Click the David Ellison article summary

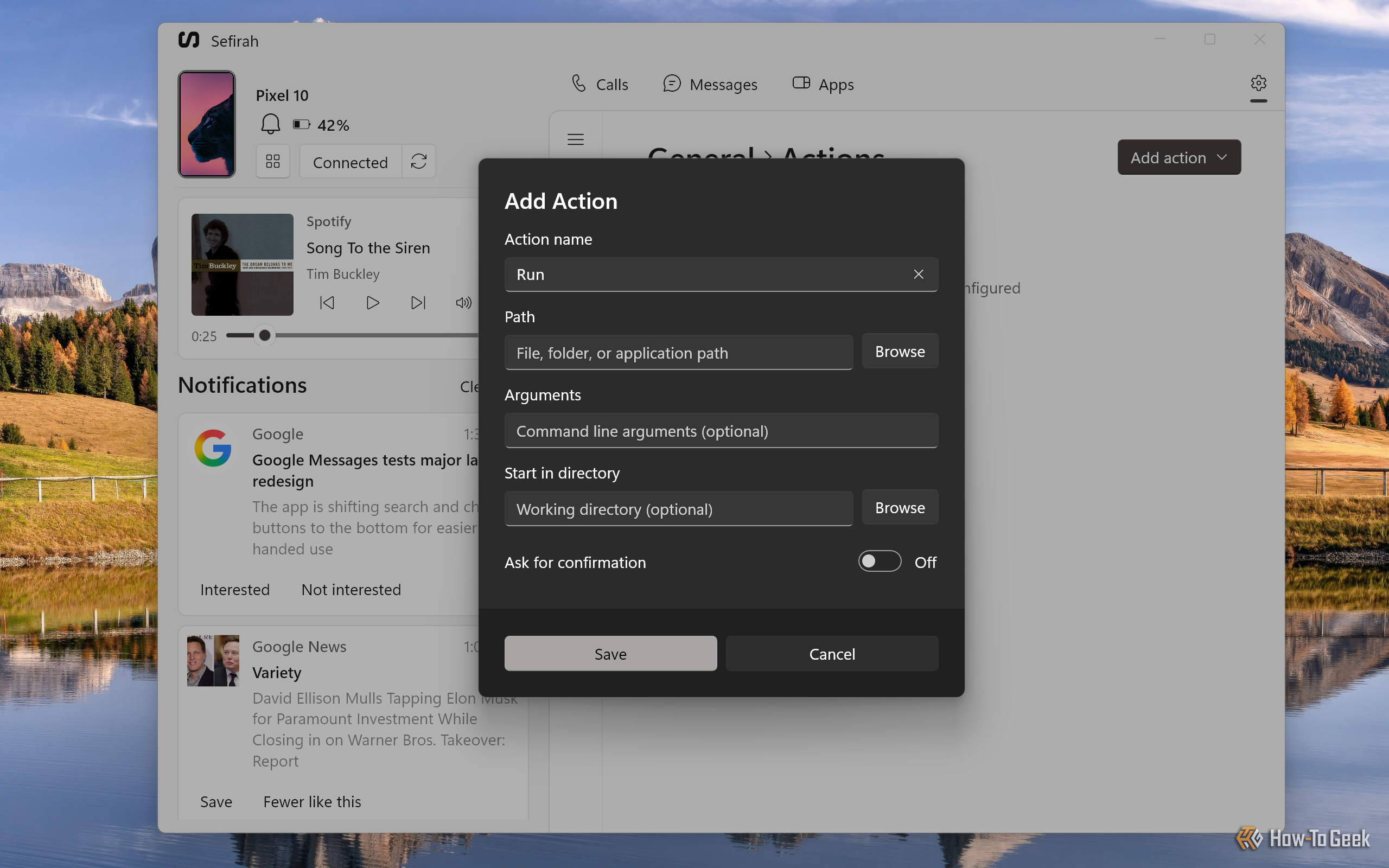[385, 729]
